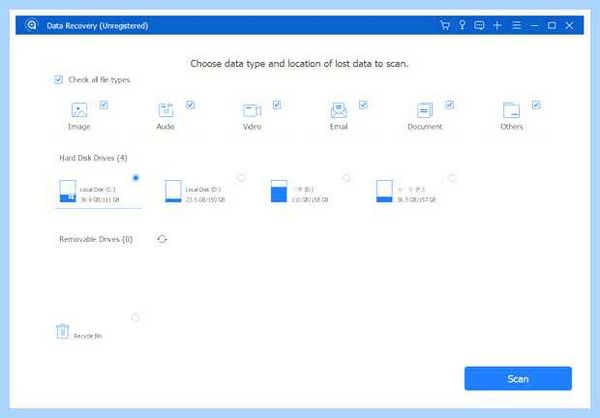Click the Audio file type icon

[166, 110]
